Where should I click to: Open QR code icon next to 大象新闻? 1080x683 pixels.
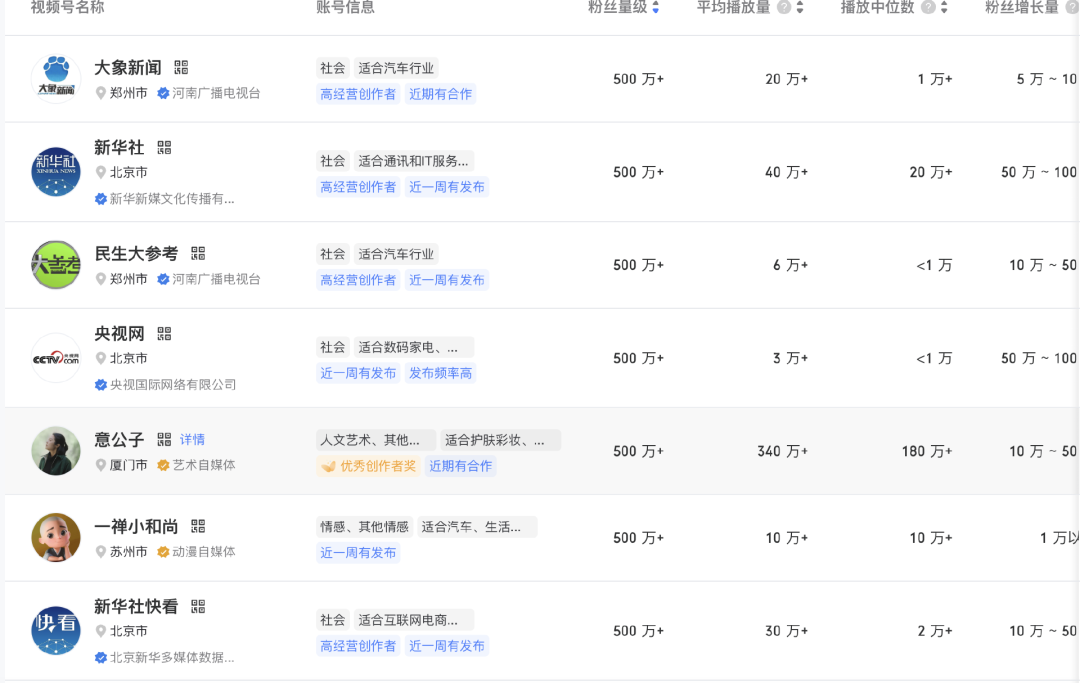click(x=181, y=67)
